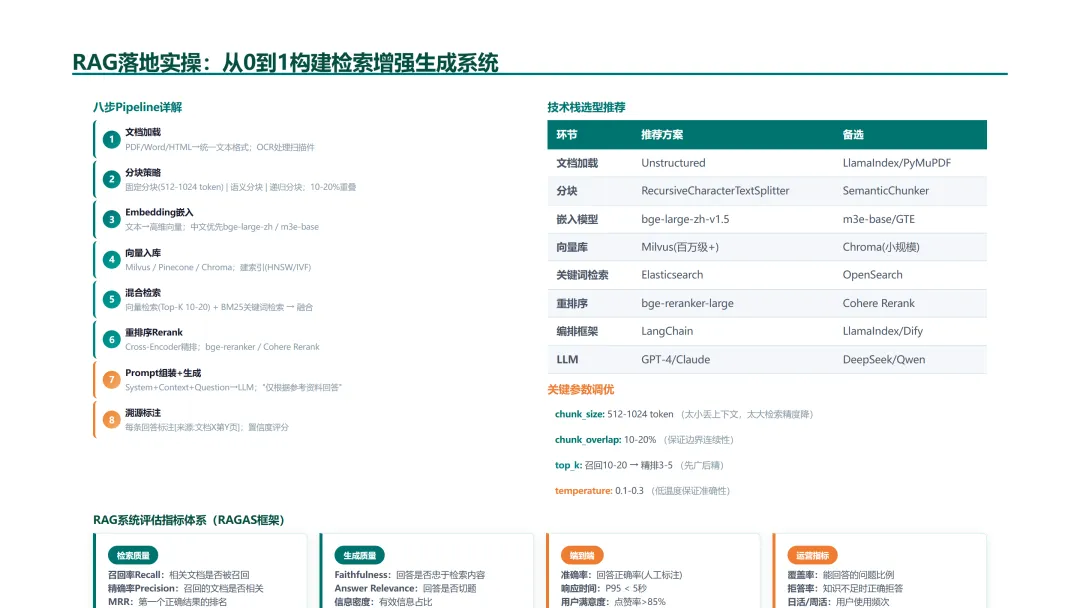1080x608 pixels.
Task: Click the SemanticChunker cell
Action: [x=886, y=191]
